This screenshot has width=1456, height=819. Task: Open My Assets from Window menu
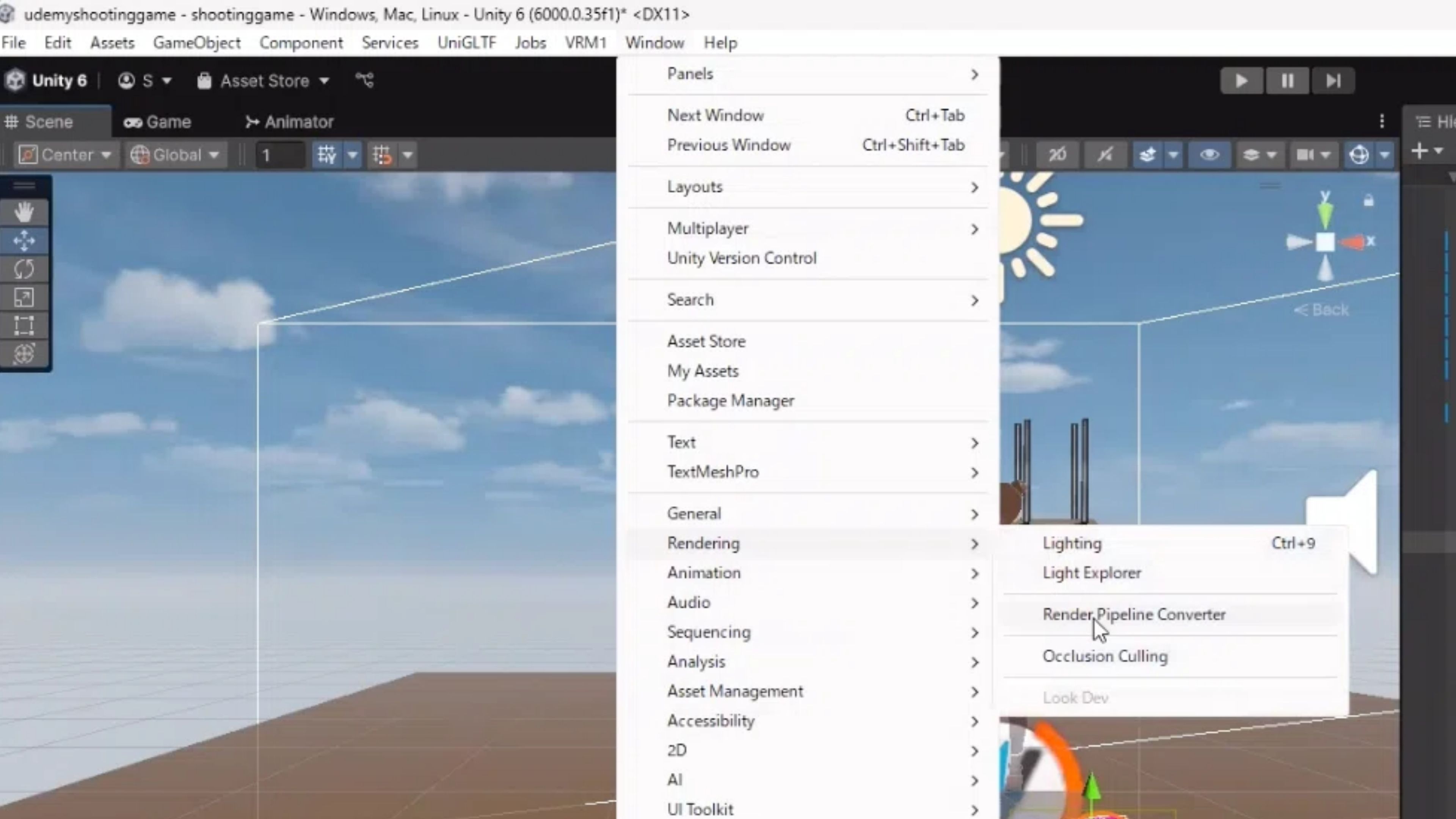pyautogui.click(x=808, y=371)
